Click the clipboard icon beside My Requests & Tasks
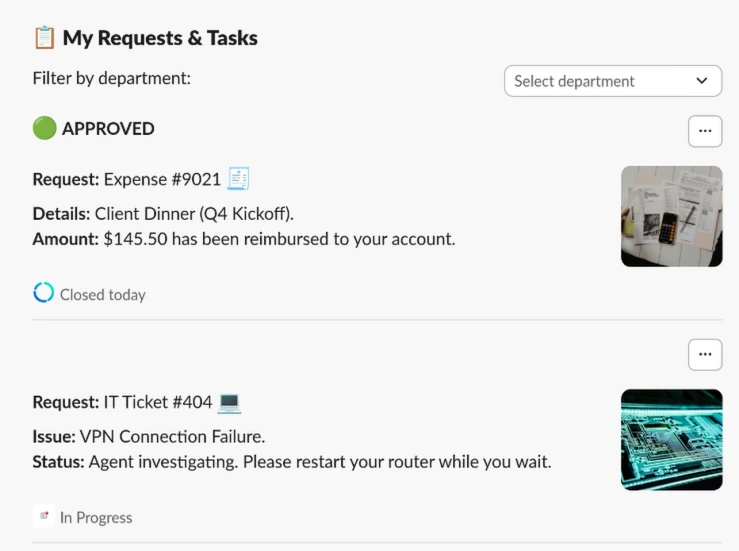Viewport: 739px width, 551px height. 43,39
